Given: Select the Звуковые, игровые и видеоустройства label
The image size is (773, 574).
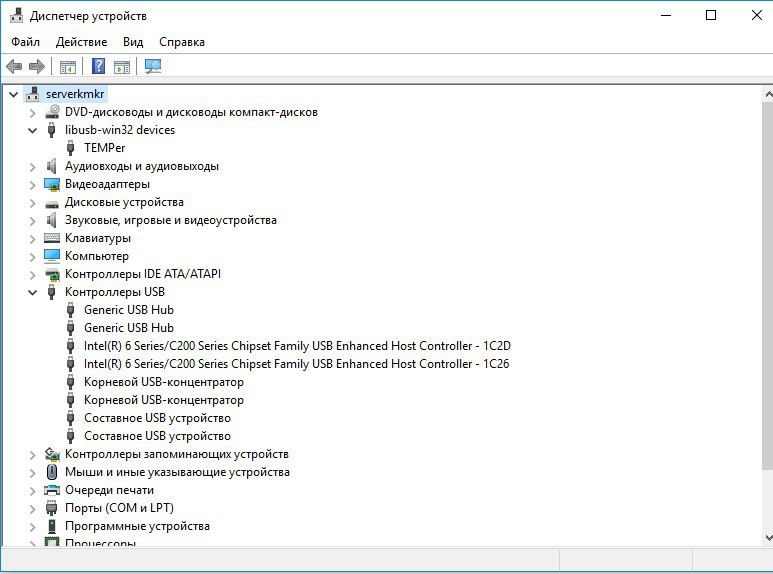Looking at the screenshot, I should [x=171, y=220].
